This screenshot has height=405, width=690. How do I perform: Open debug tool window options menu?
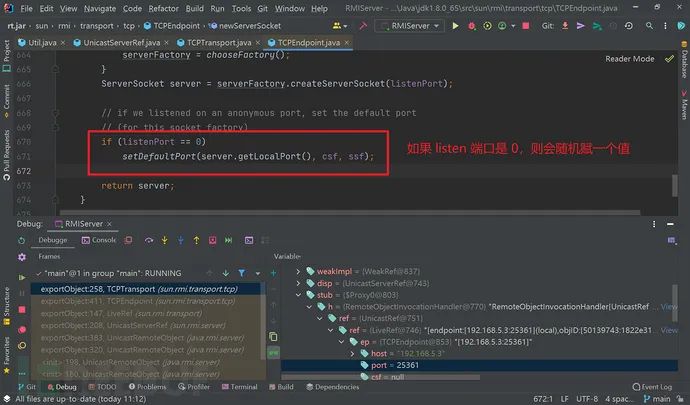point(654,224)
